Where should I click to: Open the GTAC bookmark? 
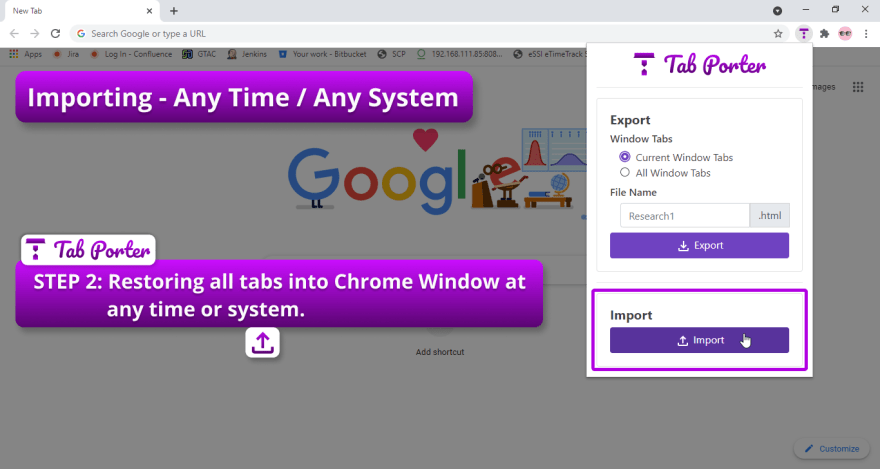pyautogui.click(x=199, y=54)
